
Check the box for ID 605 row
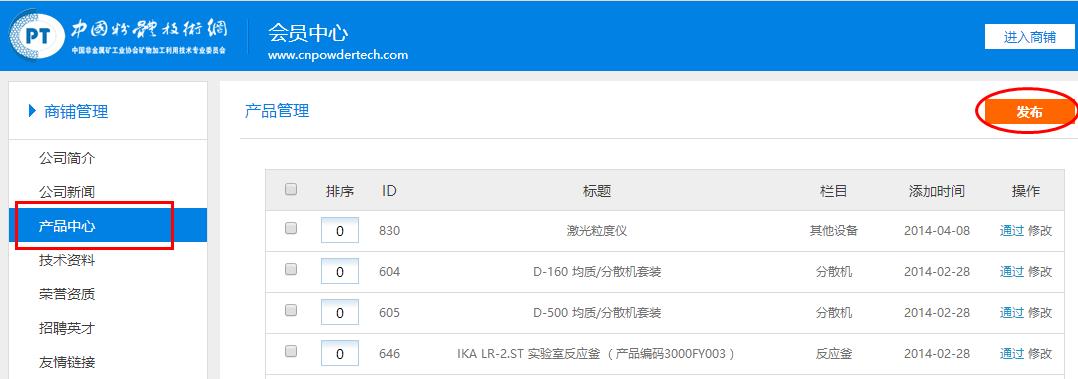coord(291,310)
